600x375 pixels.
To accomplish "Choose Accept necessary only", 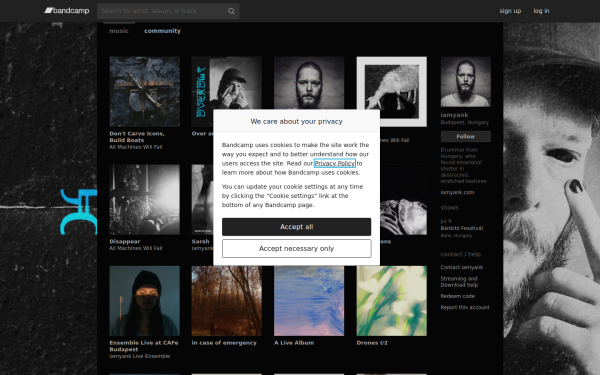I will [297, 248].
